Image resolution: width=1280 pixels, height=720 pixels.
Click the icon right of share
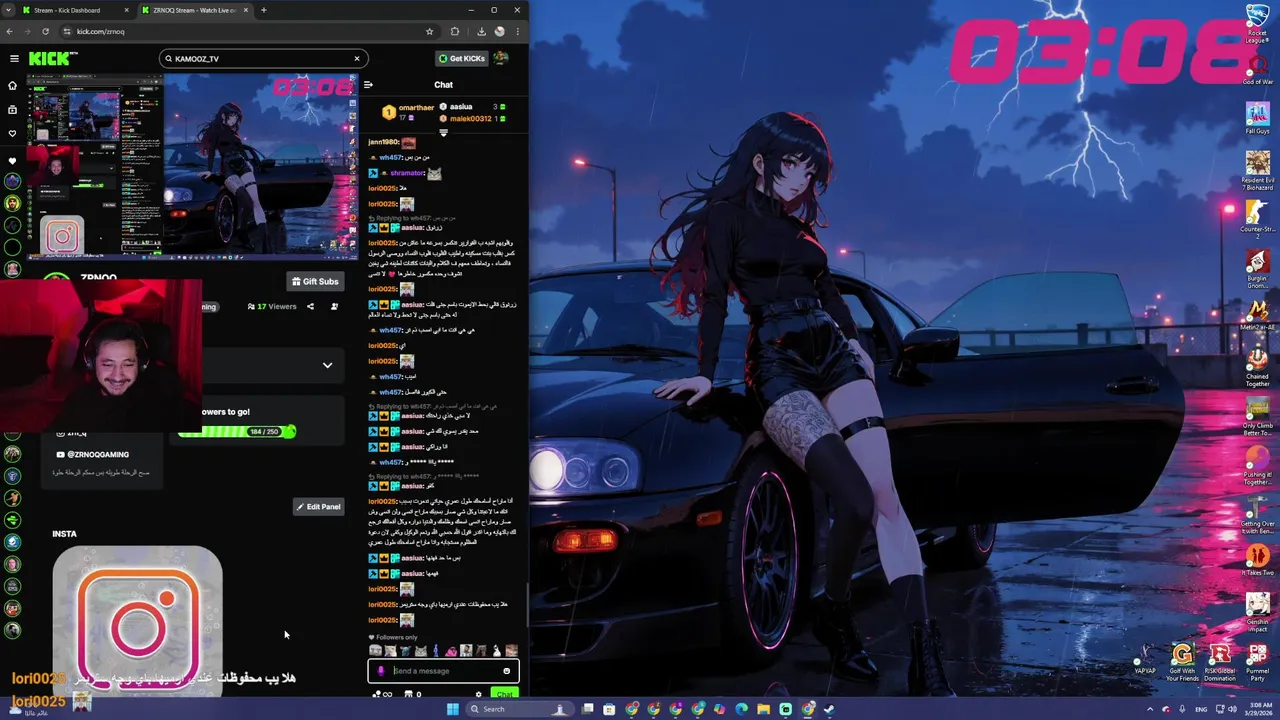334,306
